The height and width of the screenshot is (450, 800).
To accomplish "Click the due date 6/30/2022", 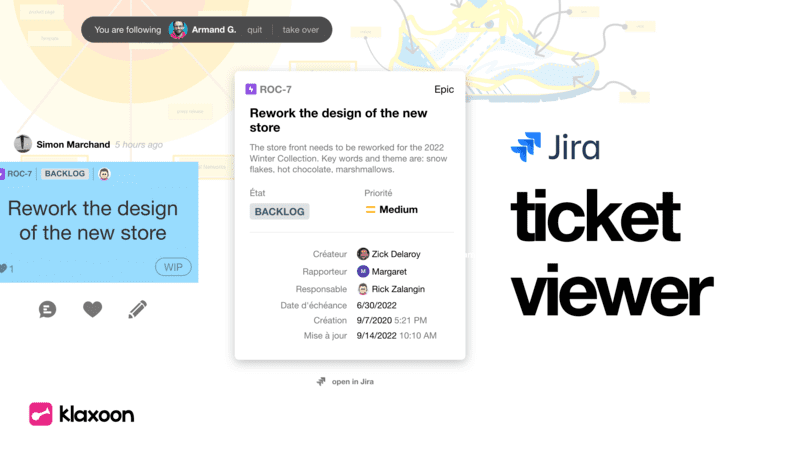I will (377, 305).
